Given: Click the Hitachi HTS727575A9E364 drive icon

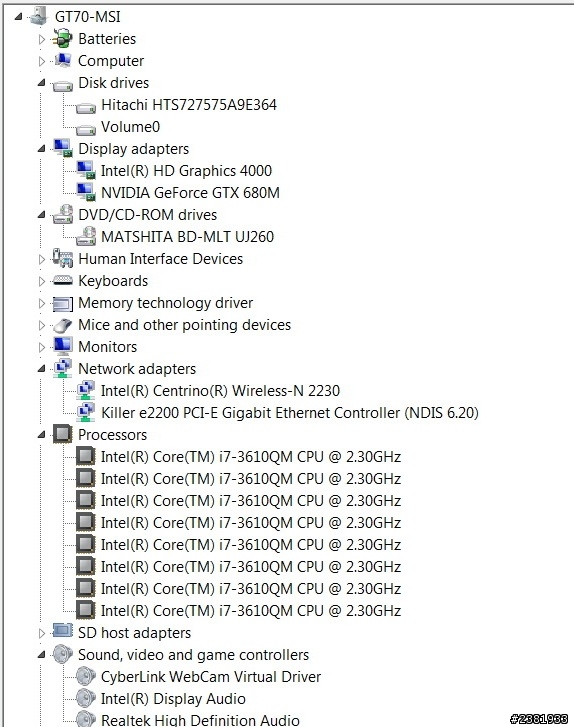Looking at the screenshot, I should tap(85, 107).
